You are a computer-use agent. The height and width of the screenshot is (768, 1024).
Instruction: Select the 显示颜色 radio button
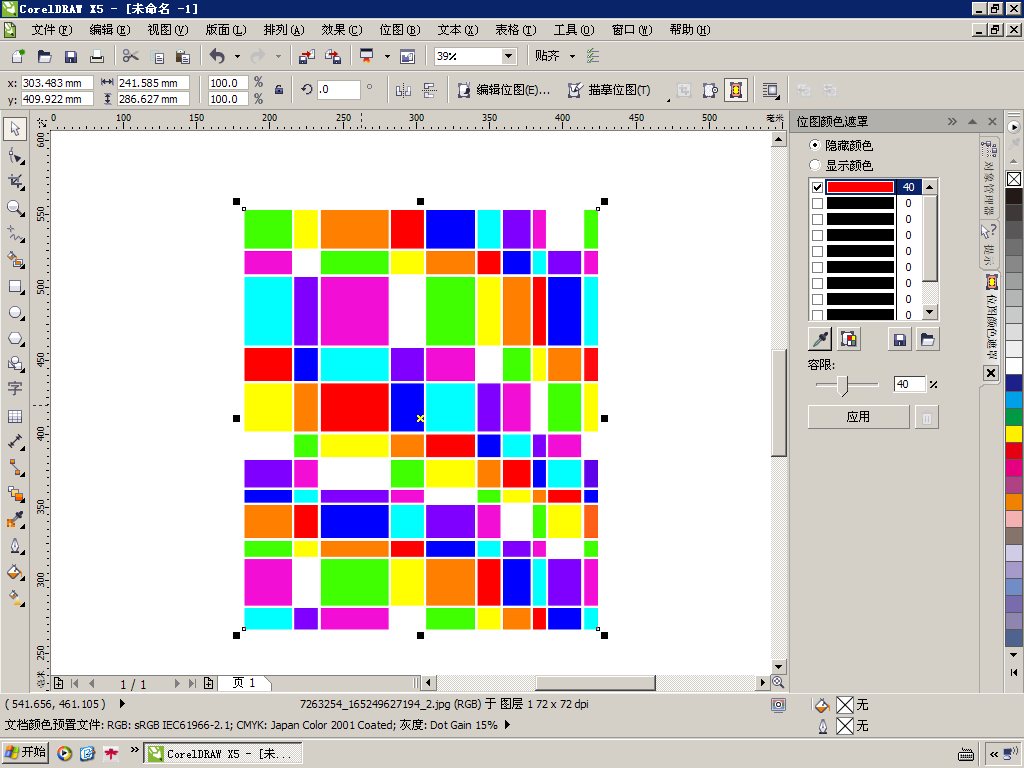[814, 165]
